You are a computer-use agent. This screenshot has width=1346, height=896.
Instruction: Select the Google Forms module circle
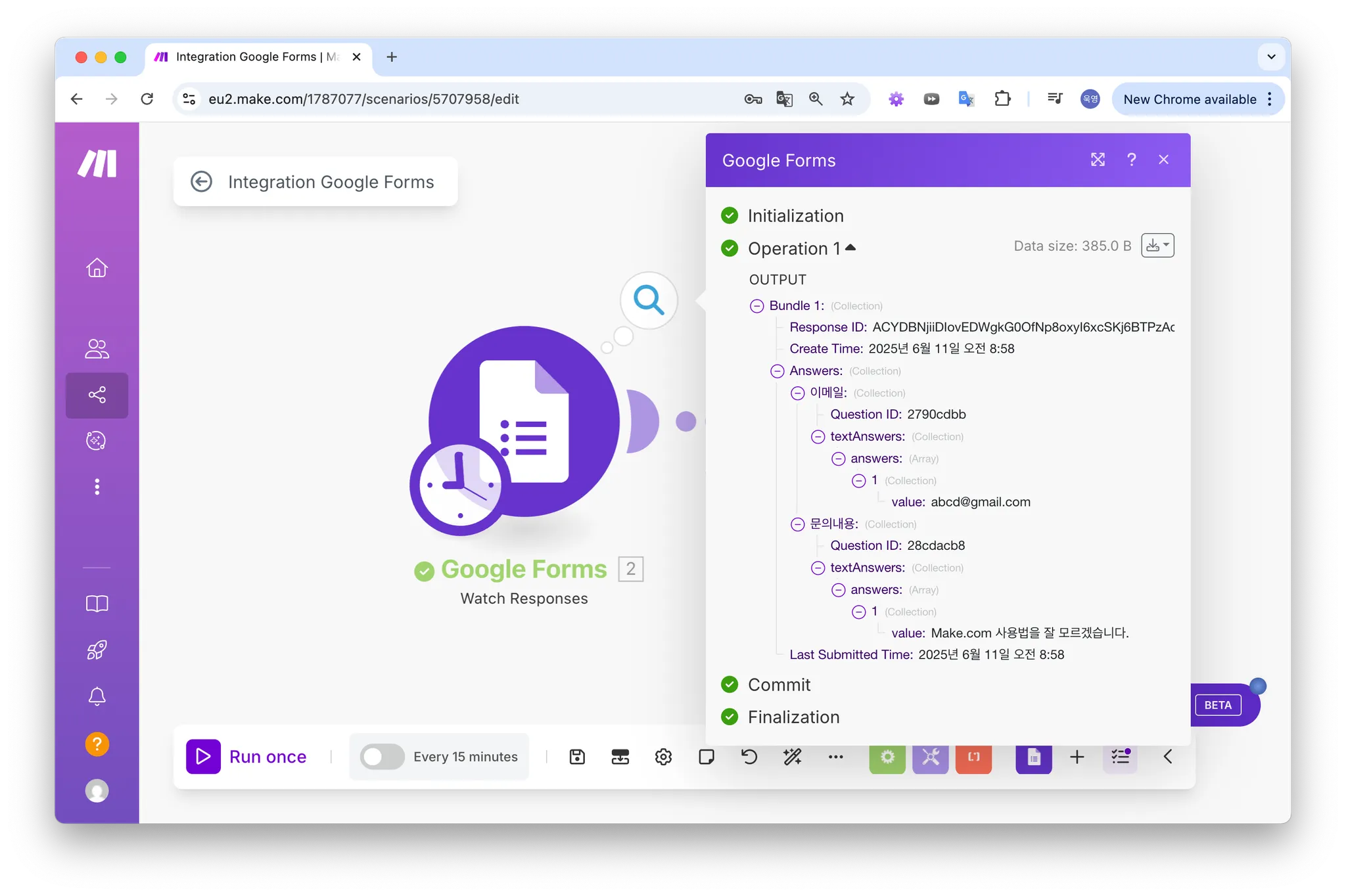524,420
